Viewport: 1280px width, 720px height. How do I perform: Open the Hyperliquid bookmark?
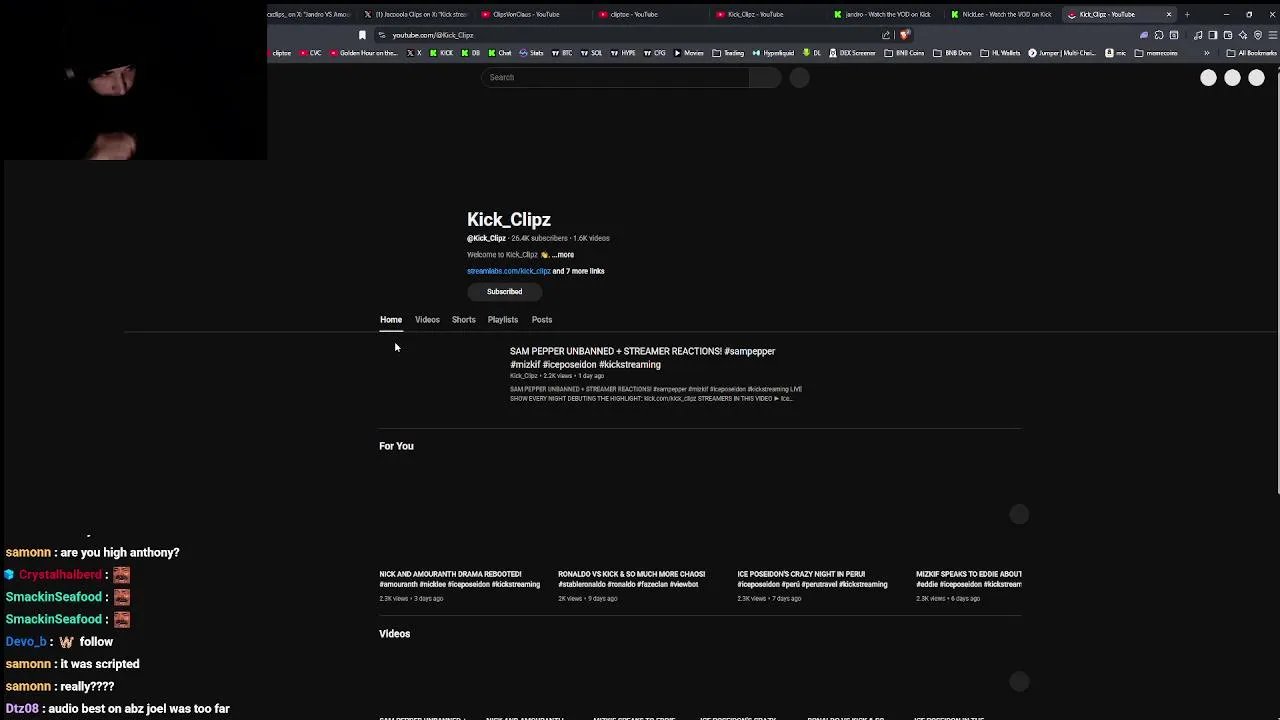pos(773,53)
